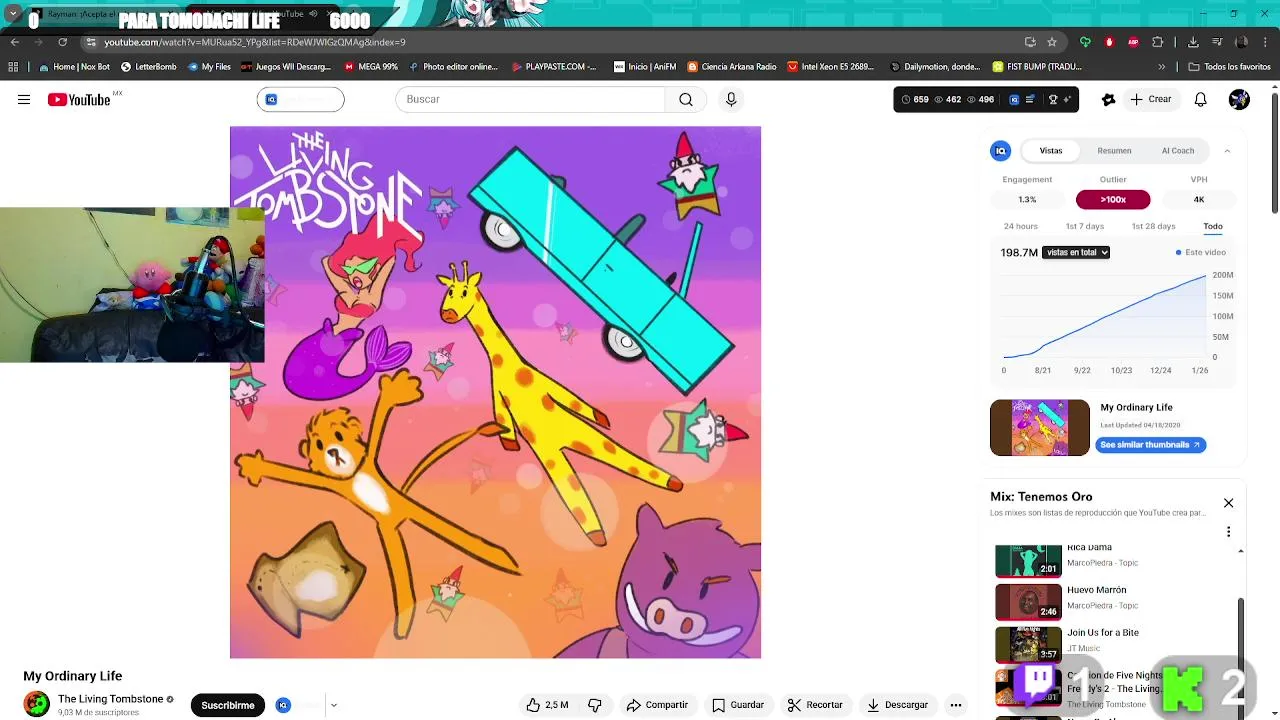
Task: Close the Mix: Tenemos Oro playlist panel
Action: click(x=1228, y=503)
